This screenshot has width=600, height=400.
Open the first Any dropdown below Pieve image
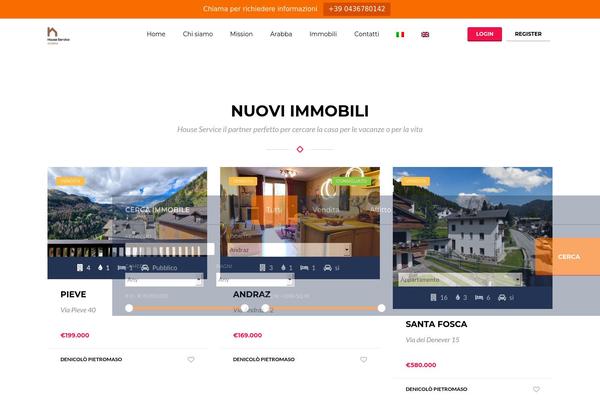click(x=164, y=280)
